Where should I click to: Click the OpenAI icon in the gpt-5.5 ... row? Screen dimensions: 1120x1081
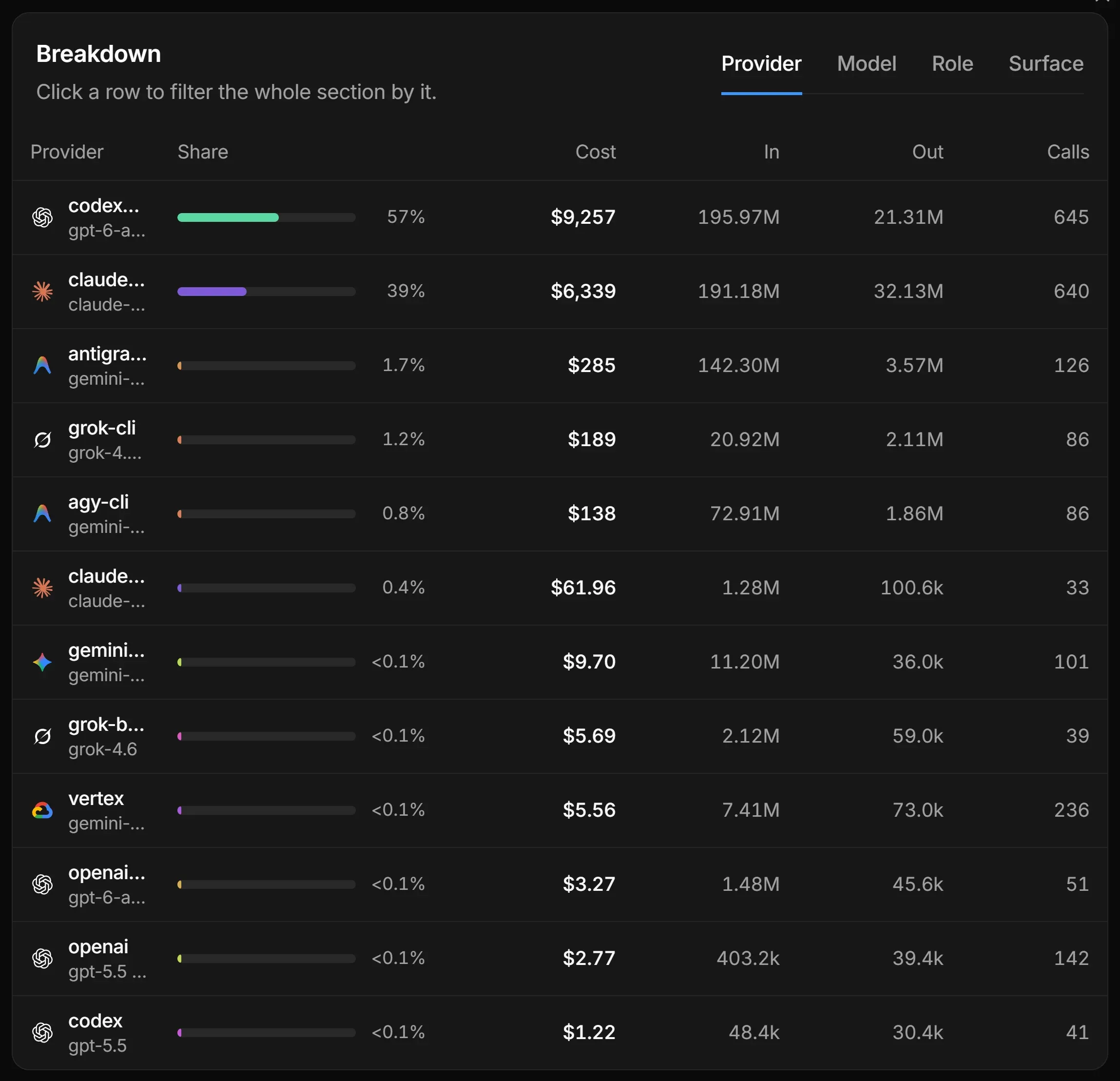tap(42, 958)
